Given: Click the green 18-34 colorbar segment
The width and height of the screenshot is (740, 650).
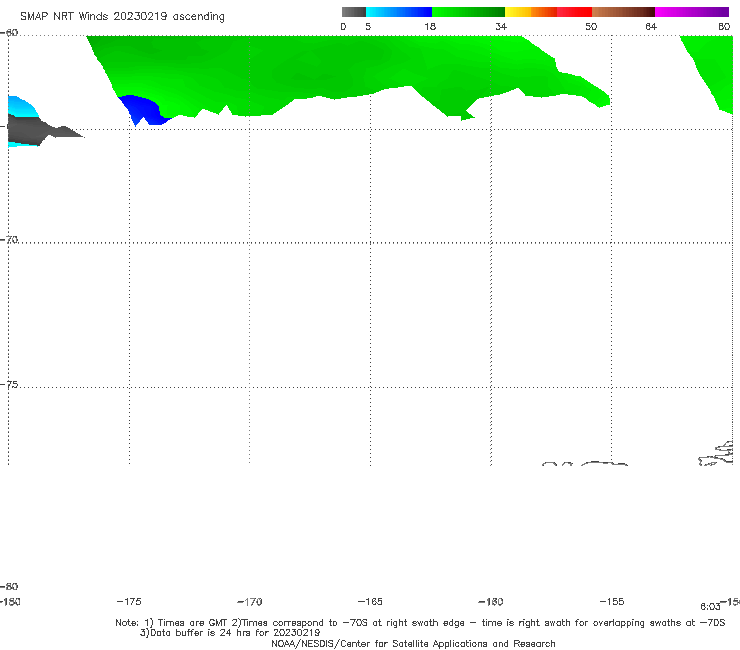Looking at the screenshot, I should [468, 12].
